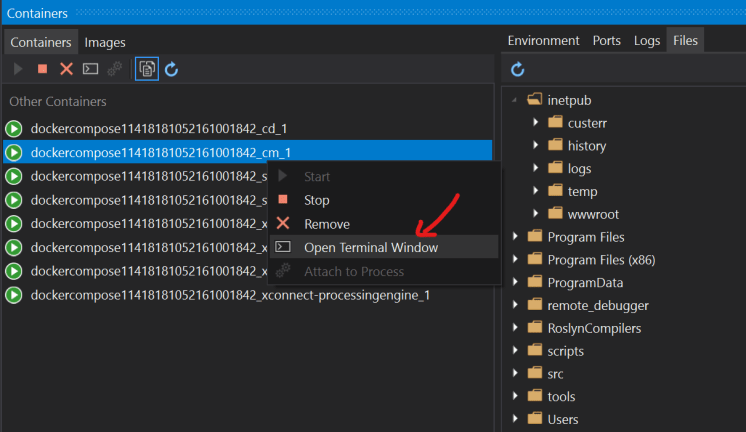Click running status icon of cd_1 container

coord(14,129)
